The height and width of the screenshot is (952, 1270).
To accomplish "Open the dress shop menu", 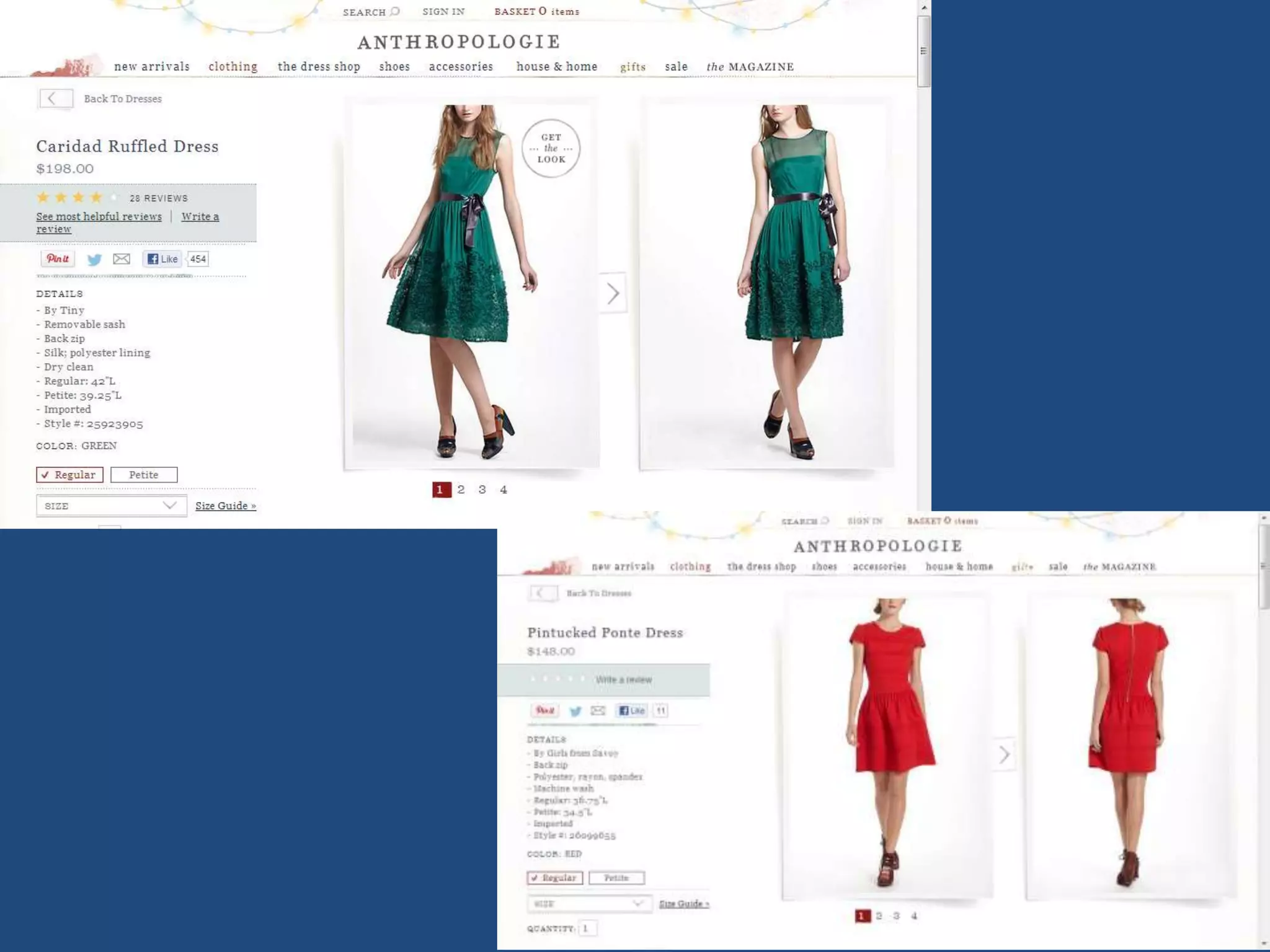I will click(319, 66).
